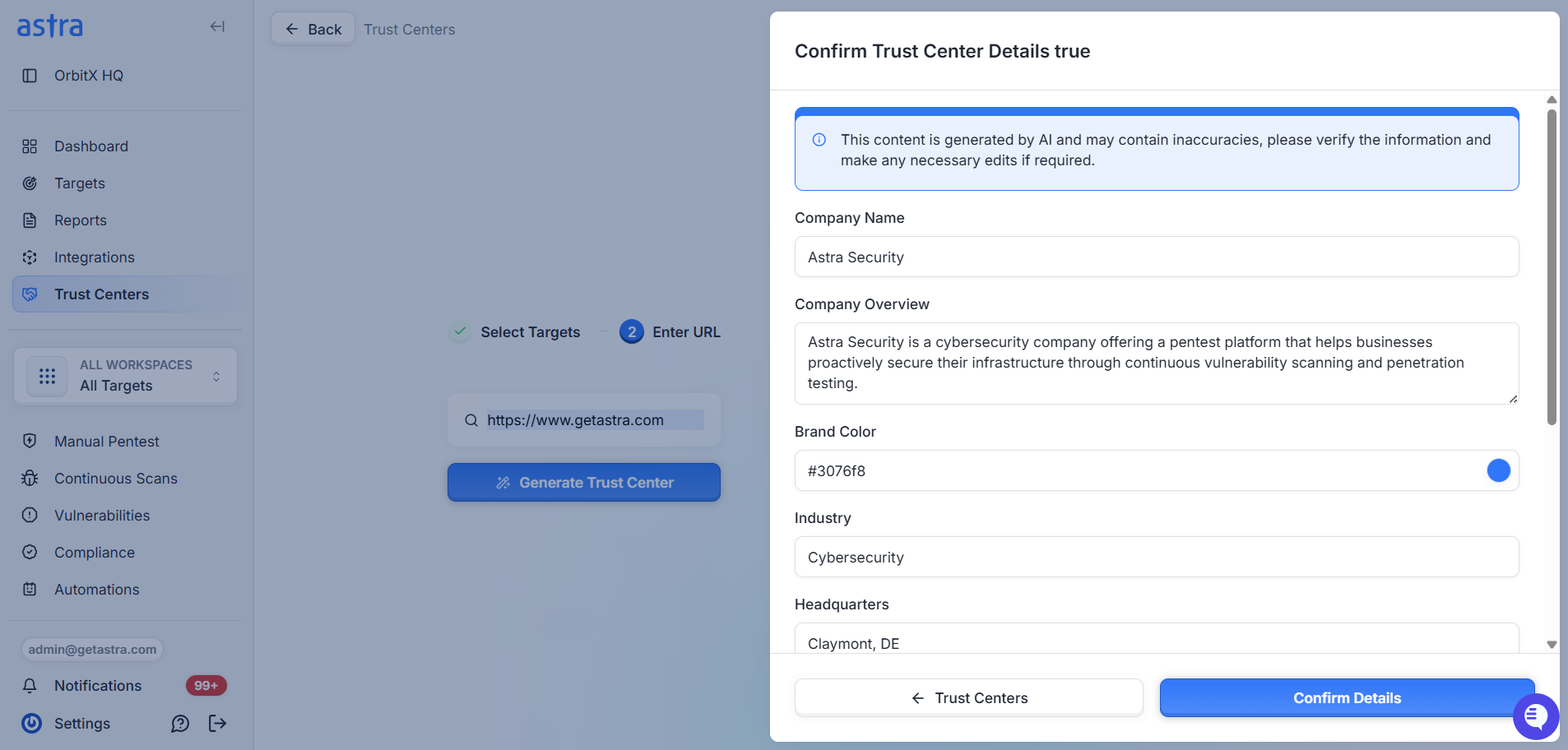Click the astra logo

pyautogui.click(x=50, y=26)
